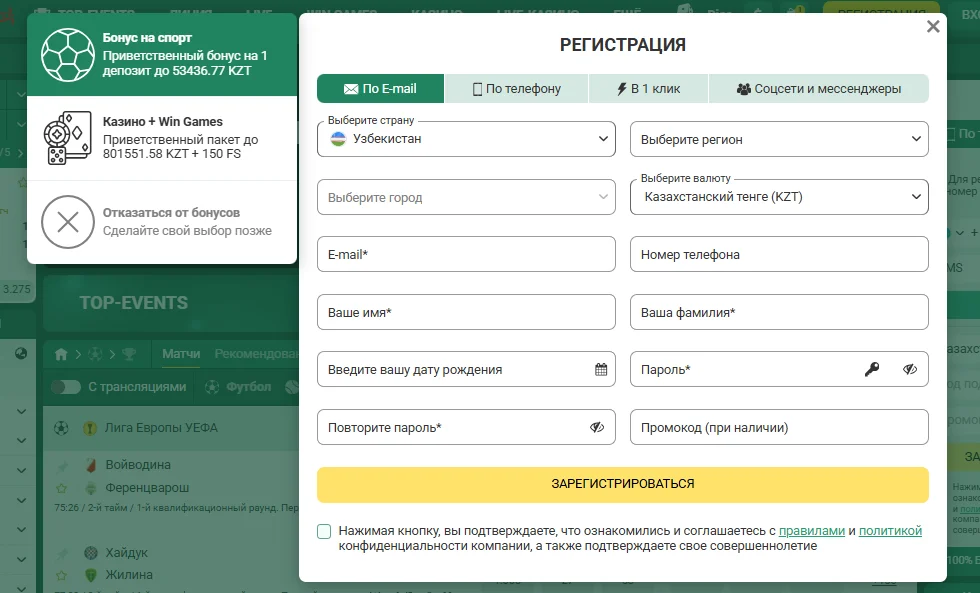Click the Жилина team name
Image resolution: width=980 pixels, height=593 pixels.
[129, 575]
